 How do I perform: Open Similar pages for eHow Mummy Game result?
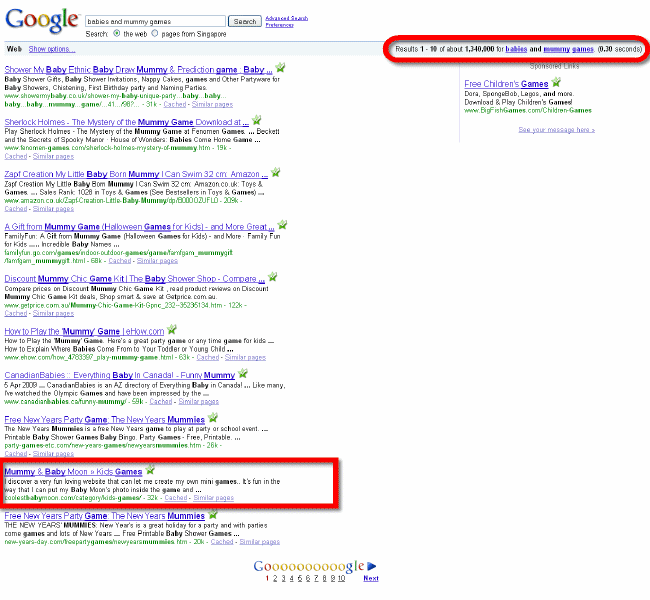coord(245,357)
